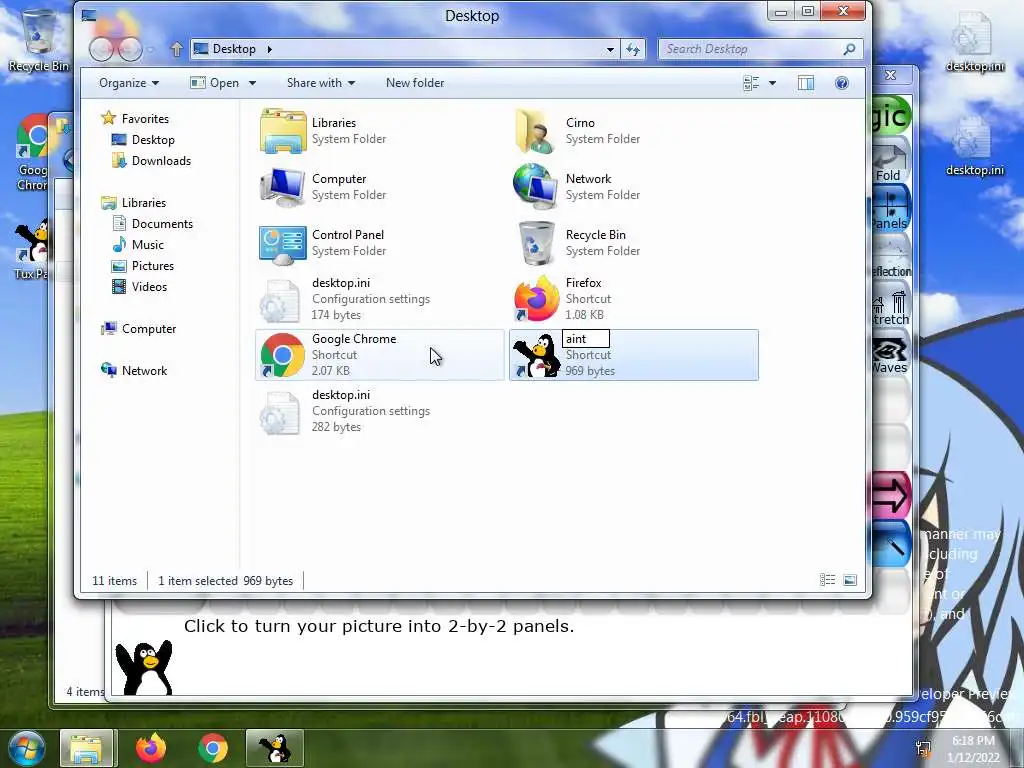Select the Network system folder icon
This screenshot has height=768, width=1024.
point(536,187)
